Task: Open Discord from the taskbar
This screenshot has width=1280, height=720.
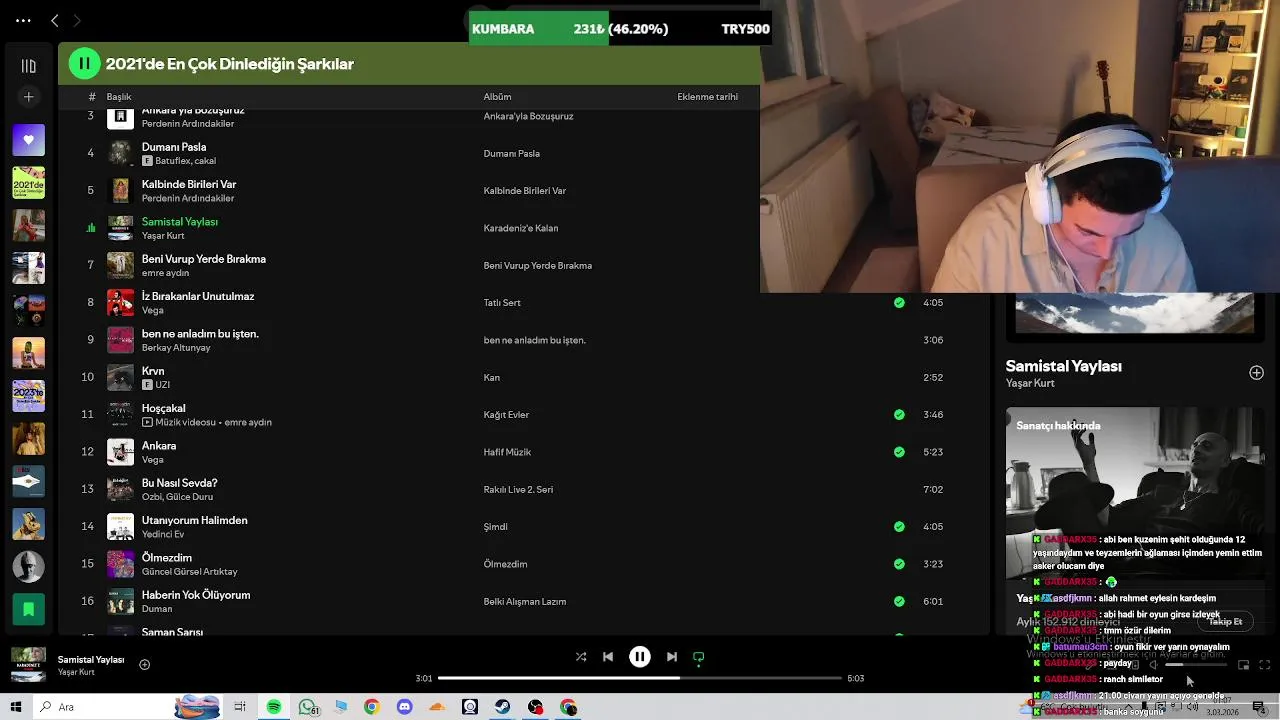Action: pos(404,707)
